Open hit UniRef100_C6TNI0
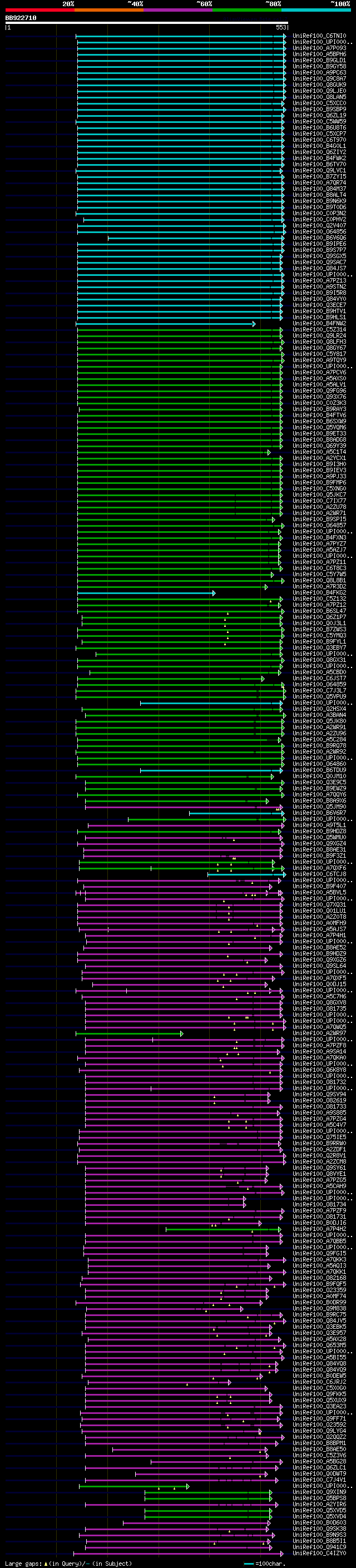Viewport: 356px width, 1568px height. pos(319,36)
